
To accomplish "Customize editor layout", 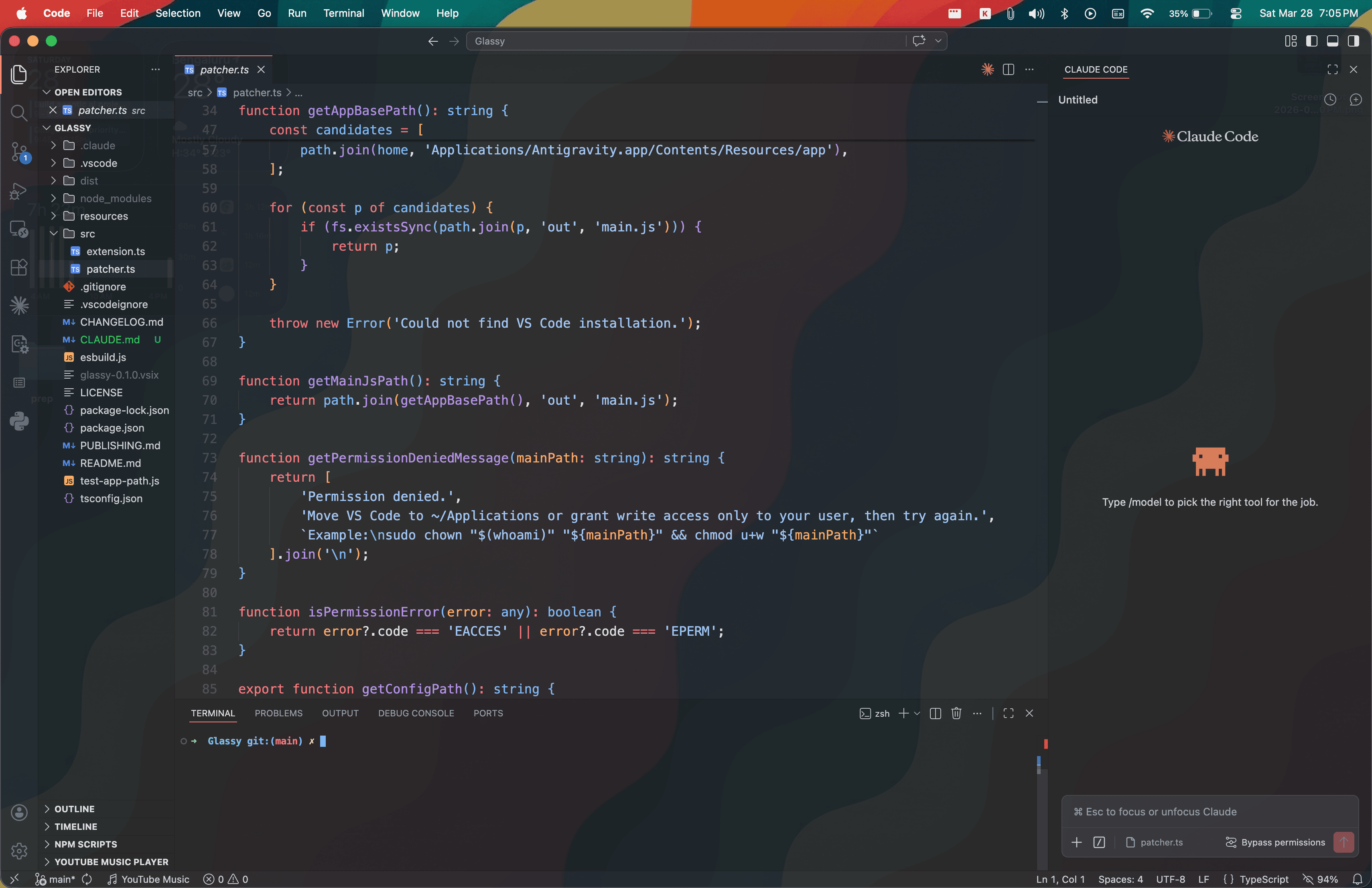I will [x=1291, y=41].
